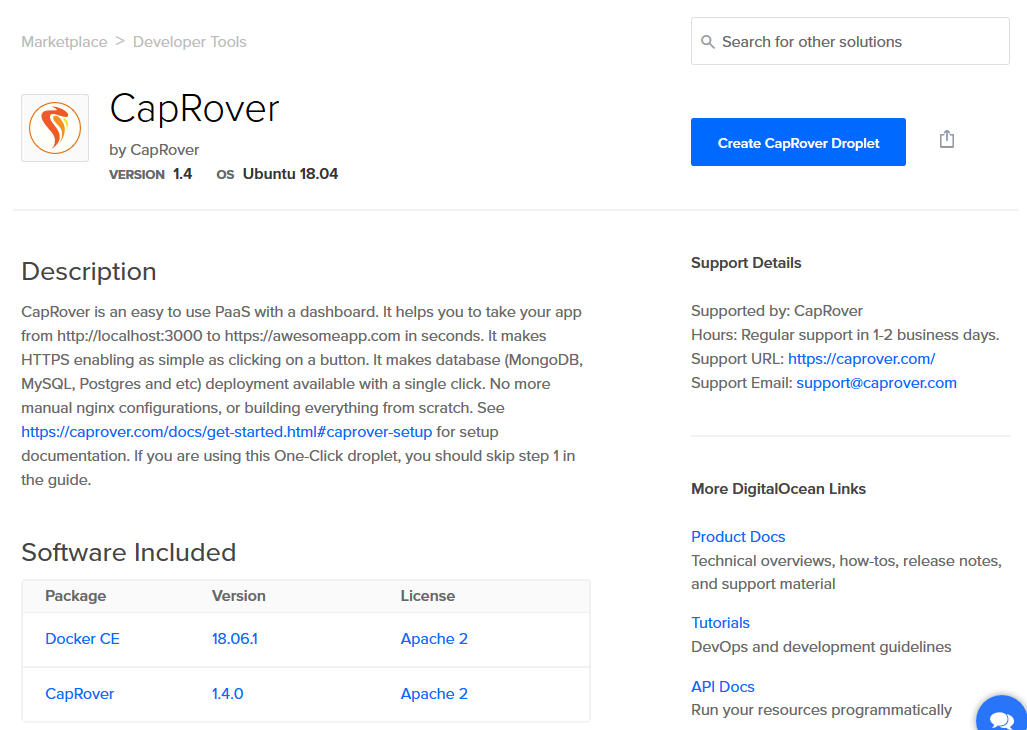View the Apache 2 license for Docker CE

pos(434,638)
